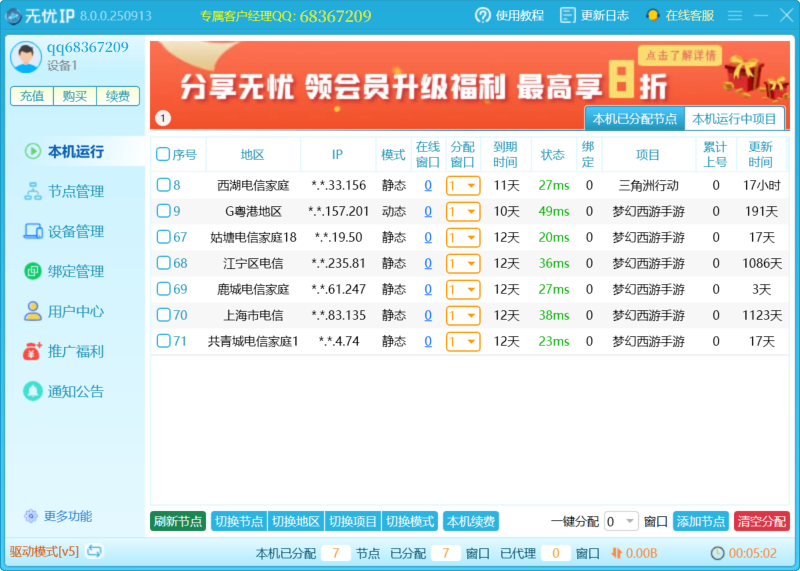Check the select-all 序号 header checkbox

click(163, 154)
